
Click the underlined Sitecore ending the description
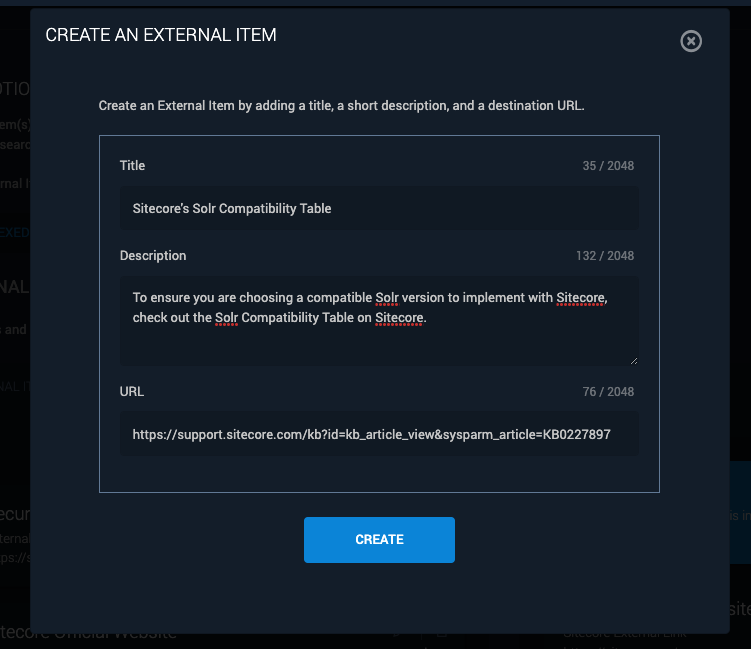[x=399, y=318]
